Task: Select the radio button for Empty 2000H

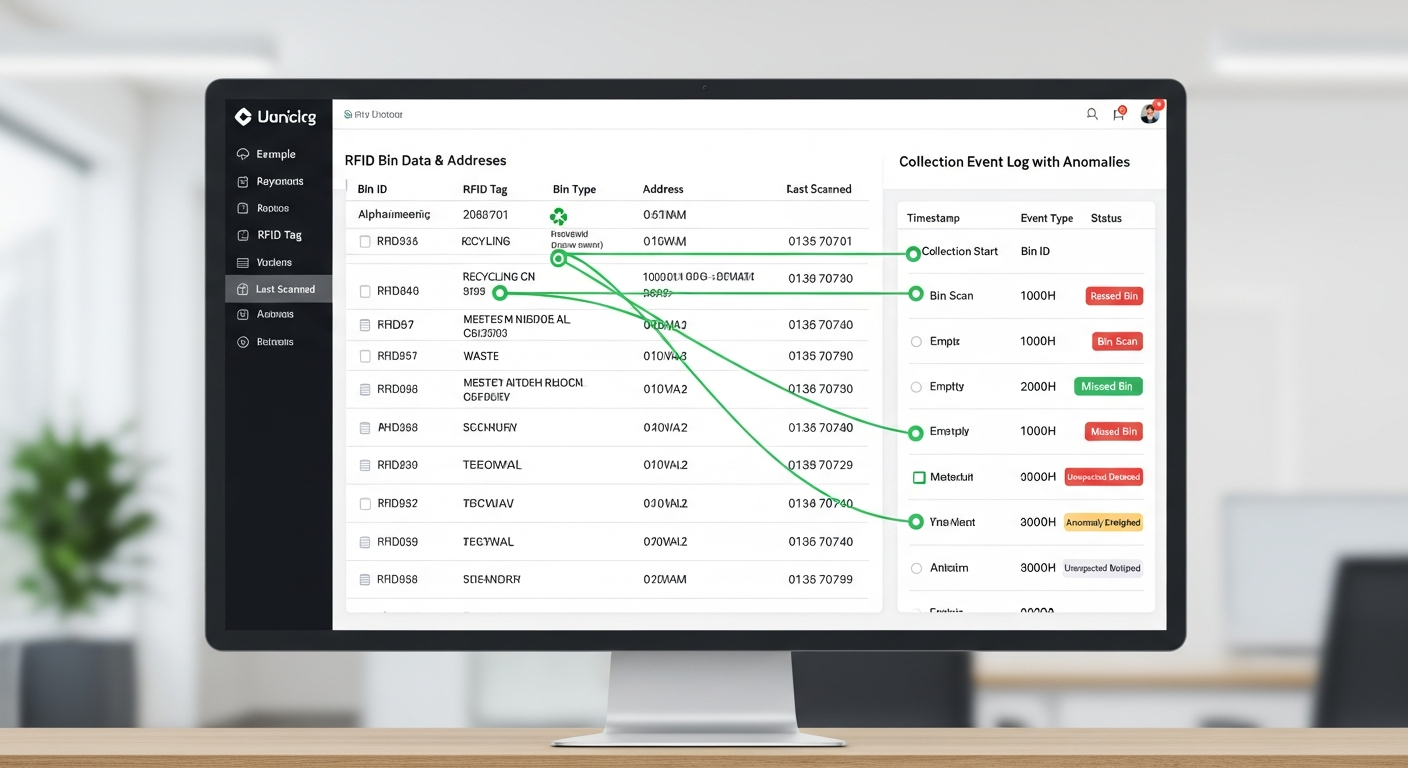Action: point(916,387)
